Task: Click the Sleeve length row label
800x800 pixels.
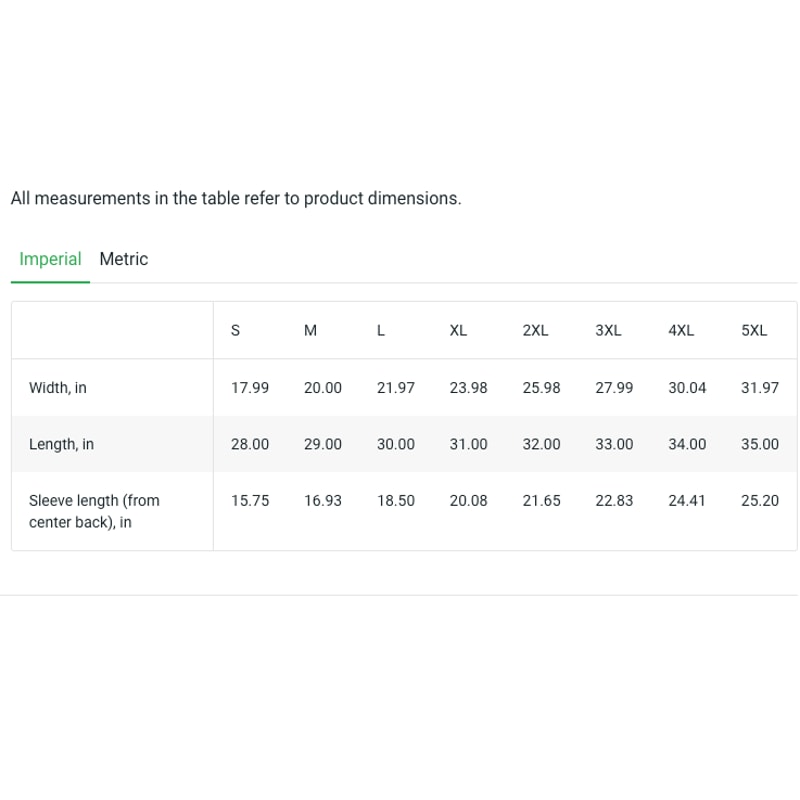Action: tap(94, 511)
